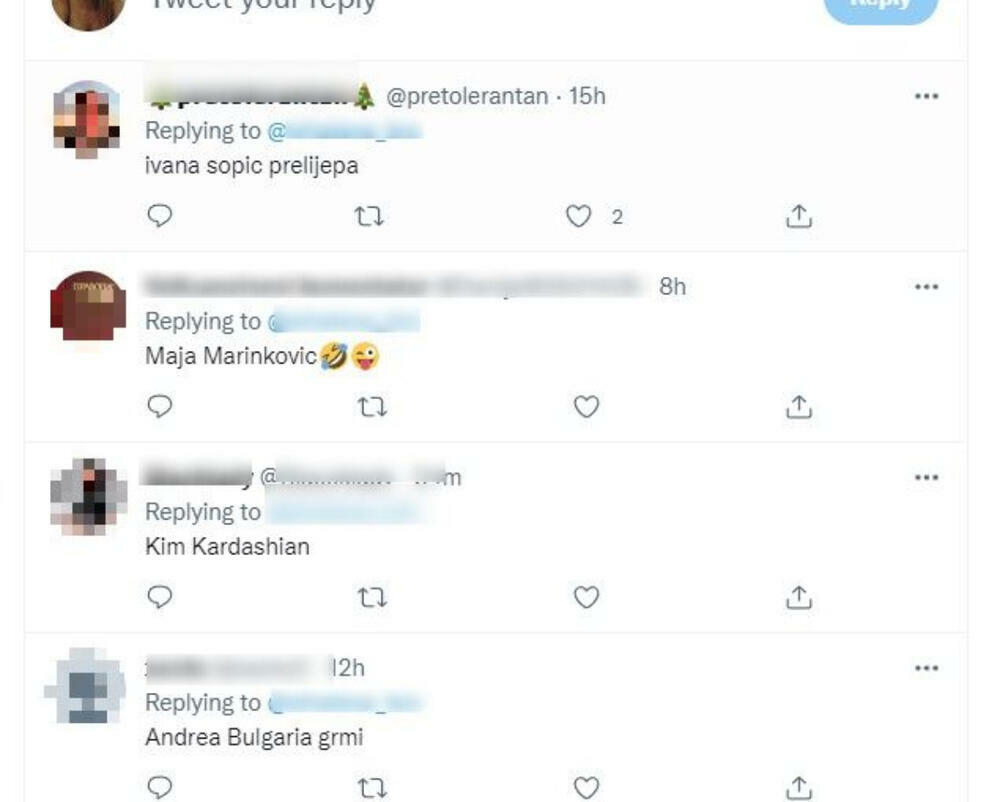
Task: Like the Kim Kardashian tweet
Action: point(586,597)
